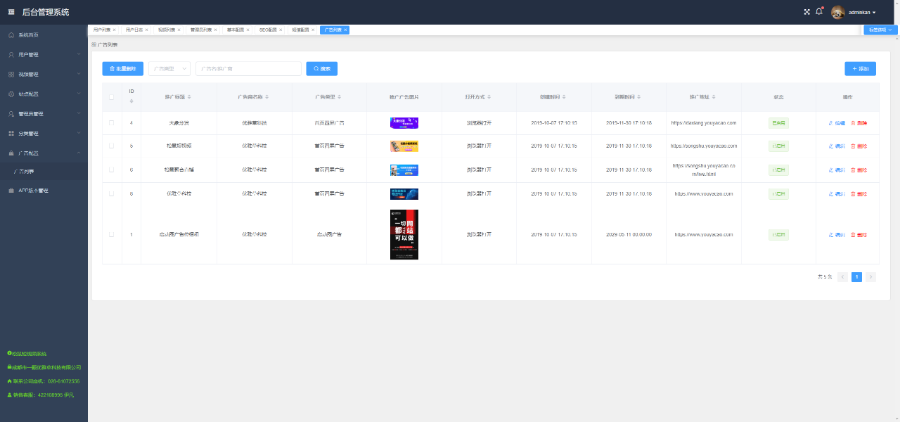Open the admin username dropdown
The image size is (900, 422).
862,12
